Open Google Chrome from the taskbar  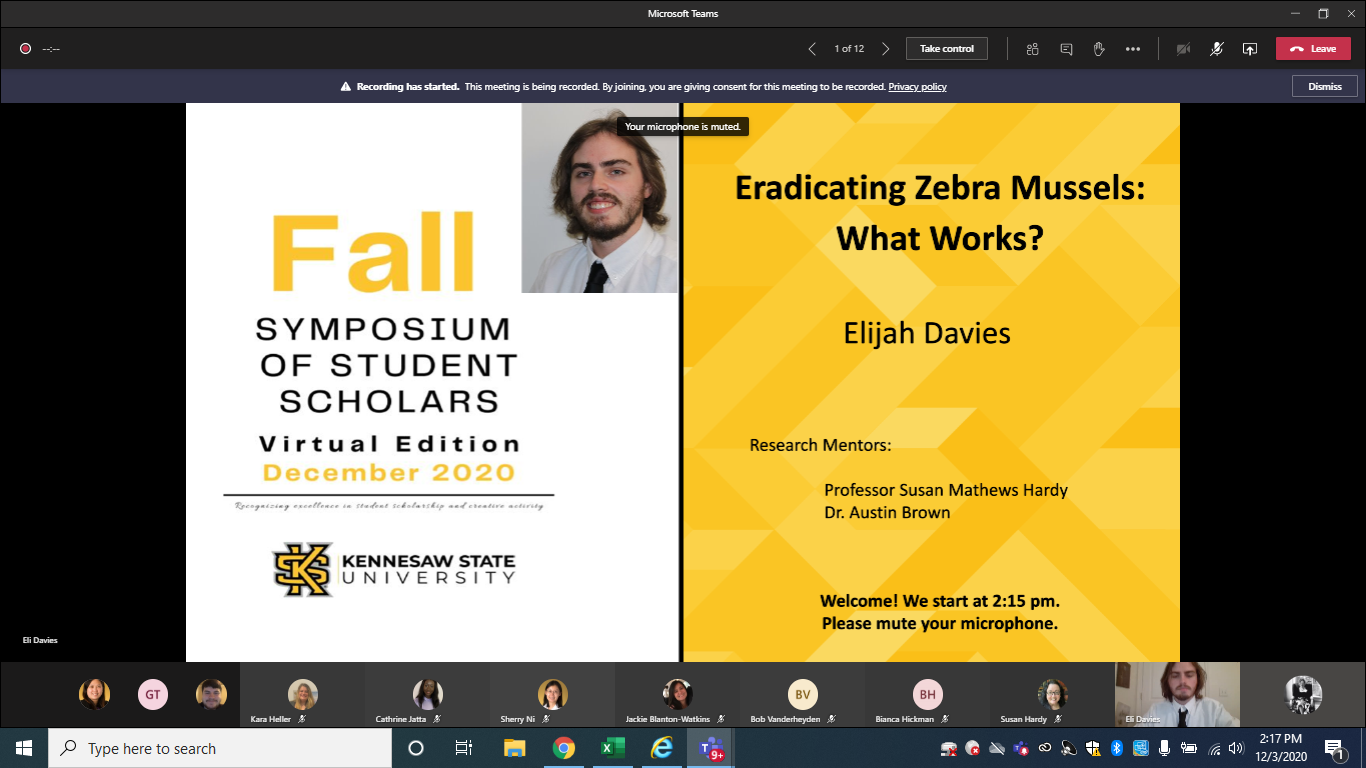(564, 748)
